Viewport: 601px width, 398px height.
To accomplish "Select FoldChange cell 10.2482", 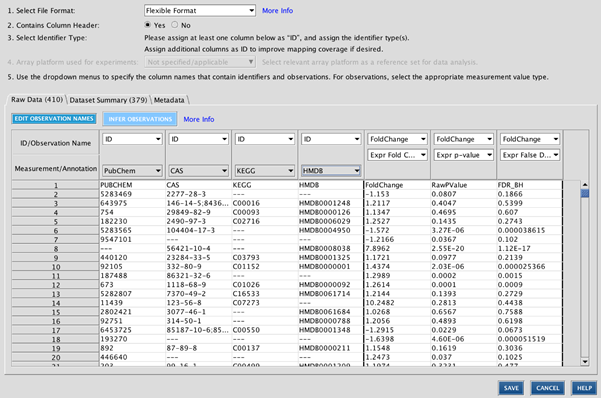I will tap(397, 303).
